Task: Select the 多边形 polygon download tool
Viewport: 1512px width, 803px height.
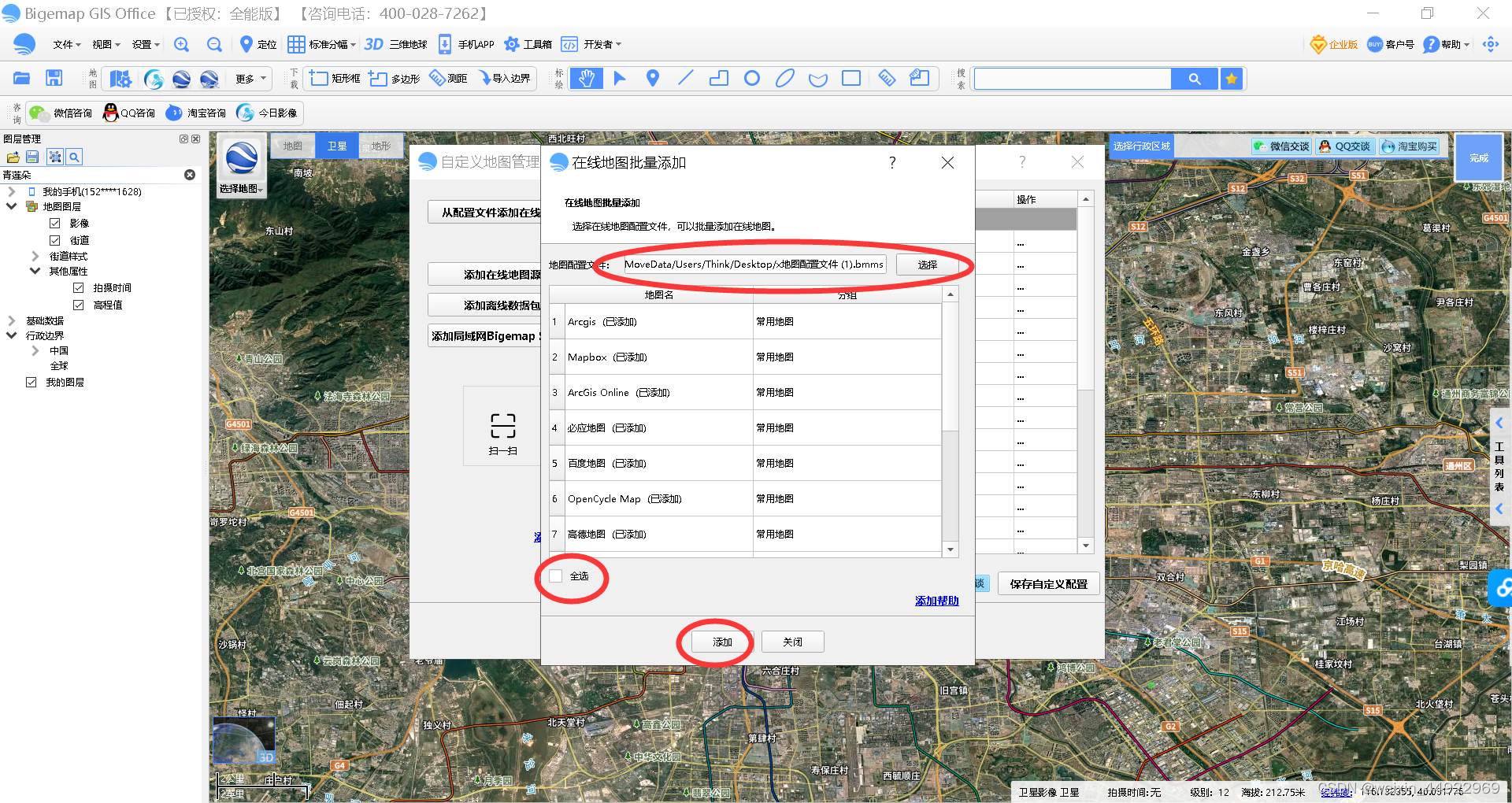Action: point(394,79)
